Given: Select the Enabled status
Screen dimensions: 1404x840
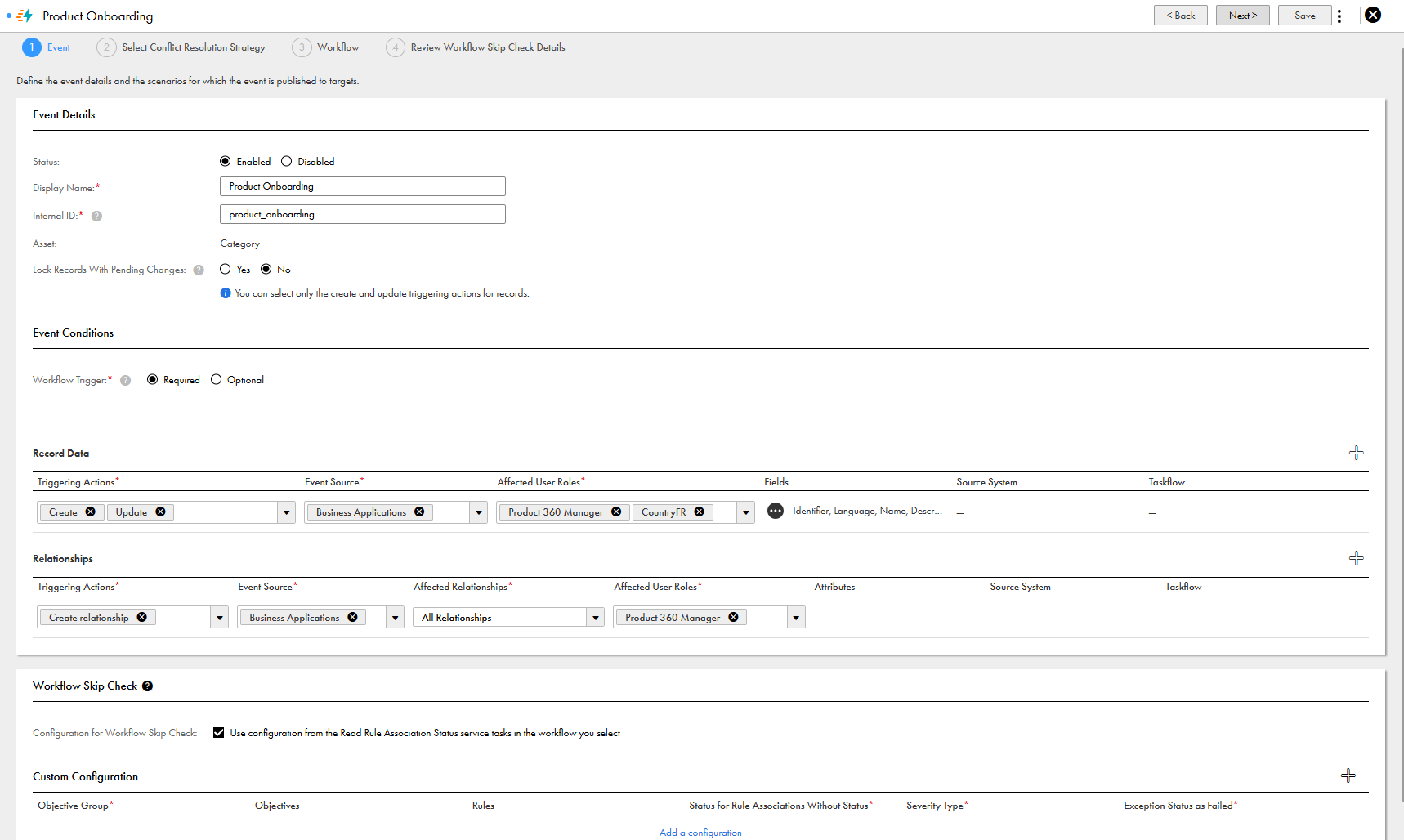Looking at the screenshot, I should 226,161.
